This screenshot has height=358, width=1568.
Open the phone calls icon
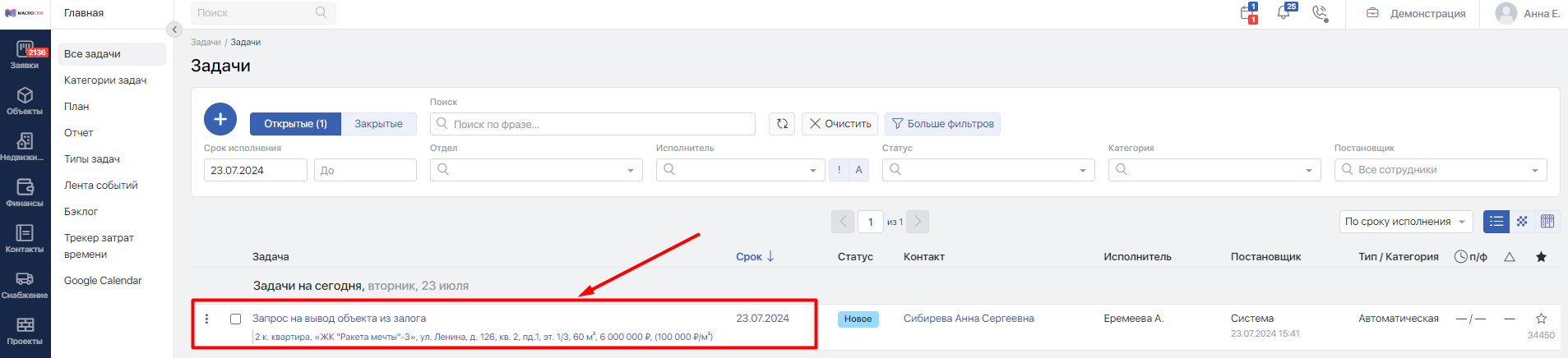click(1320, 13)
